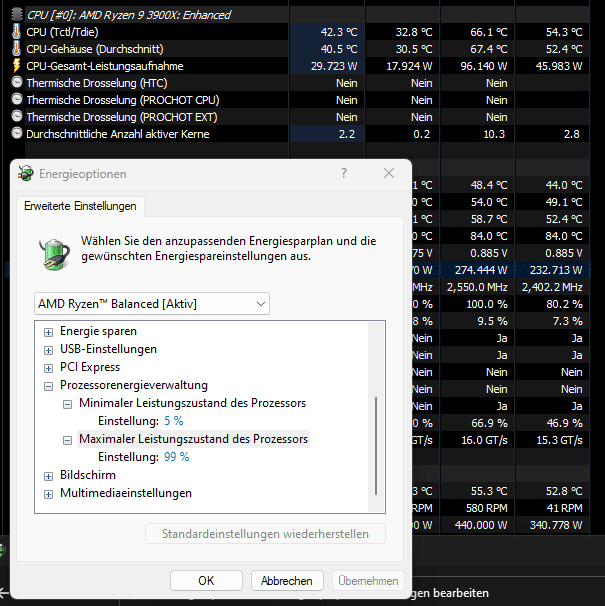This screenshot has width=605, height=606.
Task: Click thermometer icon next to CPU-Gehäuse (Durchschnitt)
Action: coord(17,49)
